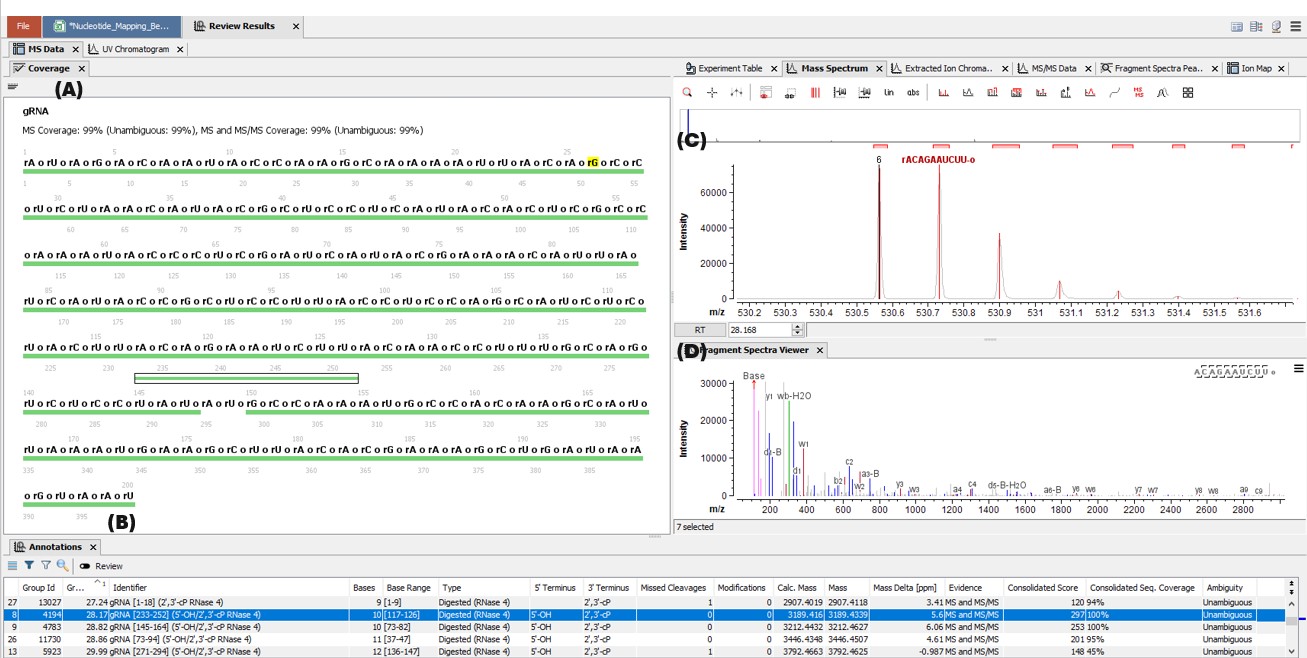Click the magnifier zoom icon in spectrum toolbar
The image size is (1307, 658).
688,93
